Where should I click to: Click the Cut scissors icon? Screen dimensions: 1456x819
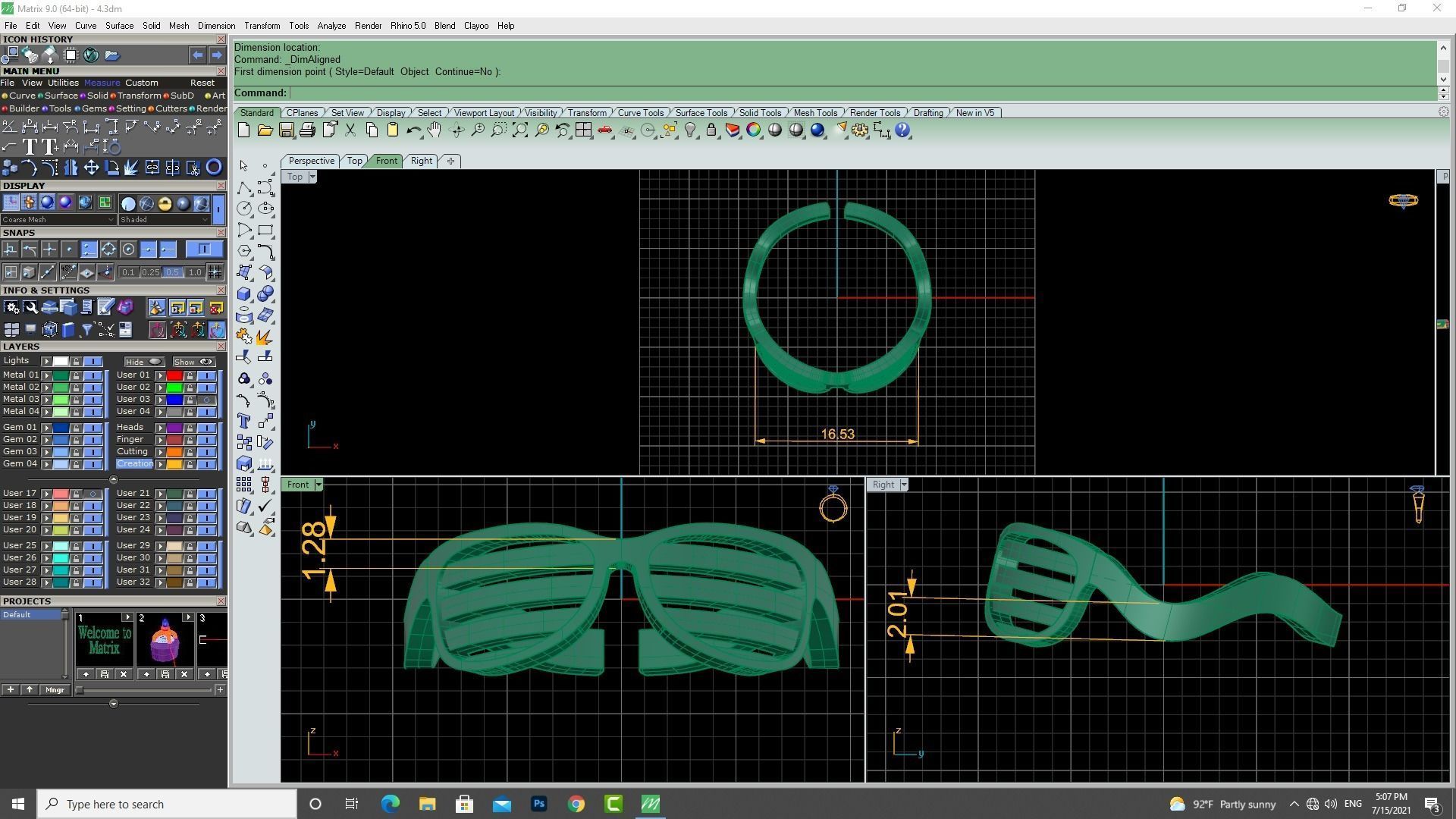pos(350,130)
